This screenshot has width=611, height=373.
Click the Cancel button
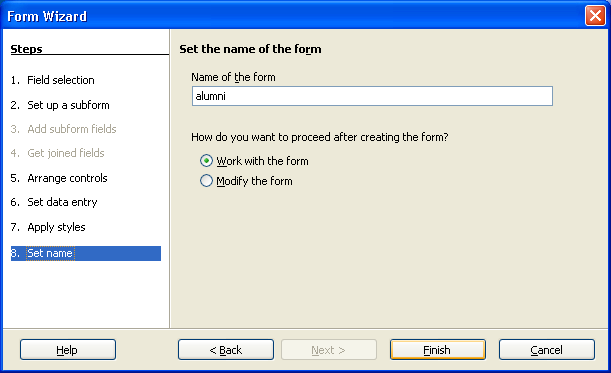click(x=547, y=350)
